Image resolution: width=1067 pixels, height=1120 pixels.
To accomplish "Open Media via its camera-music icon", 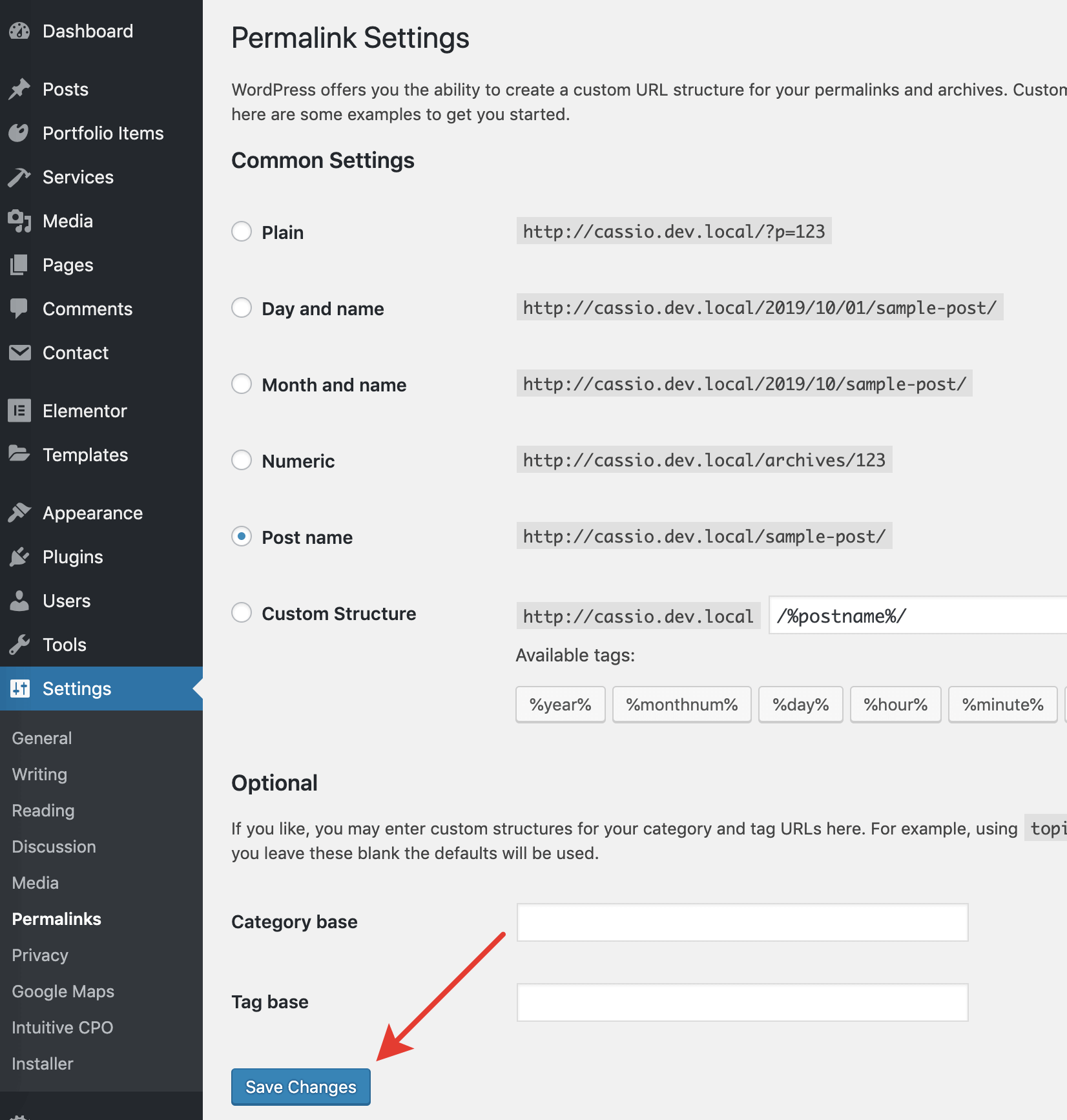I will click(19, 221).
